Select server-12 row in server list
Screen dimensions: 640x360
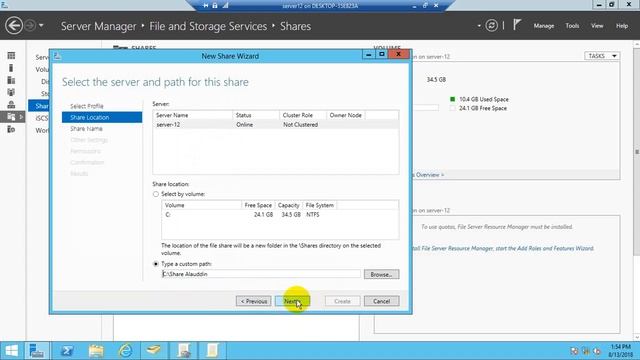coord(276,124)
